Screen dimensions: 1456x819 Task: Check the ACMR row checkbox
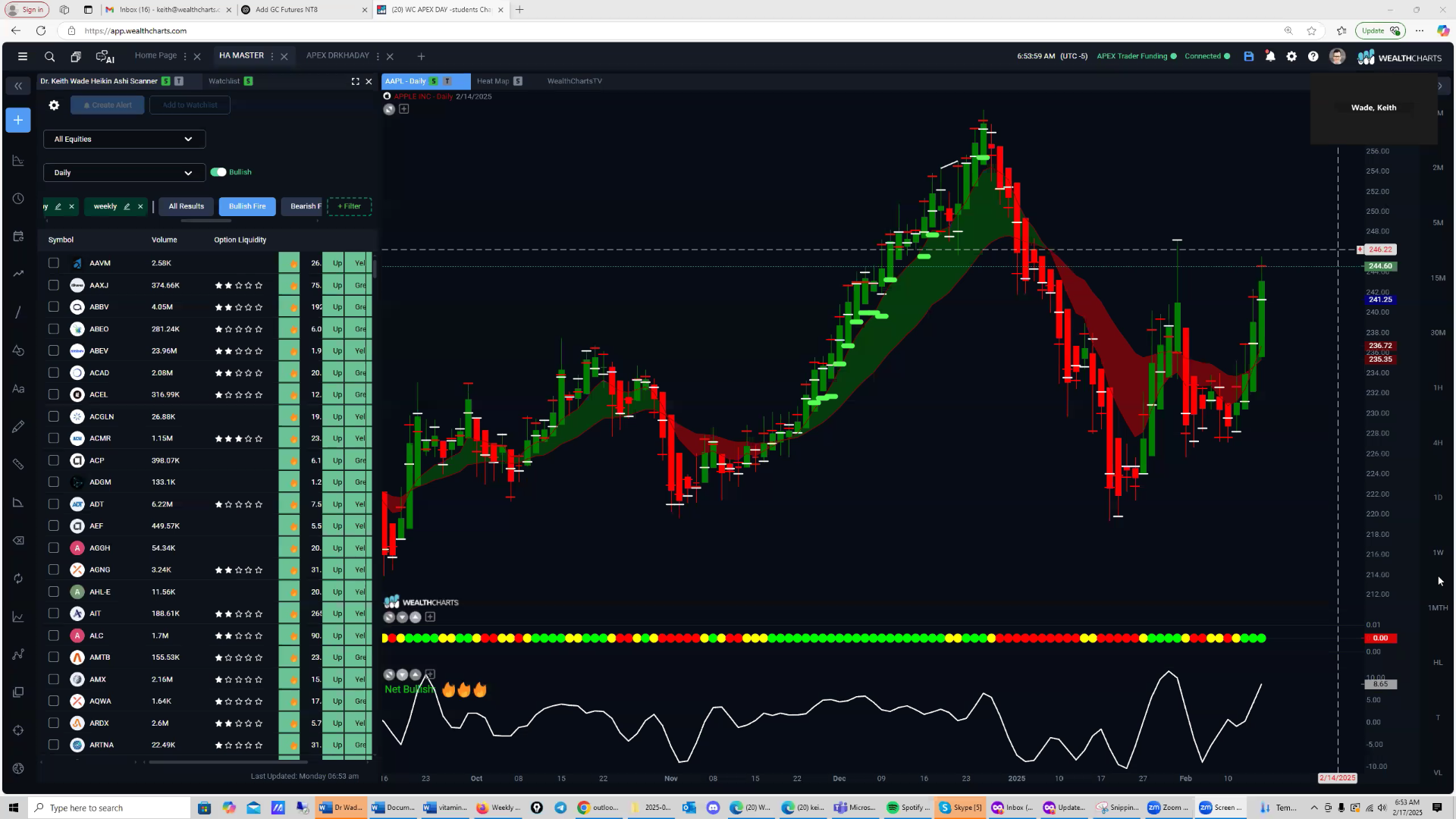[x=53, y=438]
